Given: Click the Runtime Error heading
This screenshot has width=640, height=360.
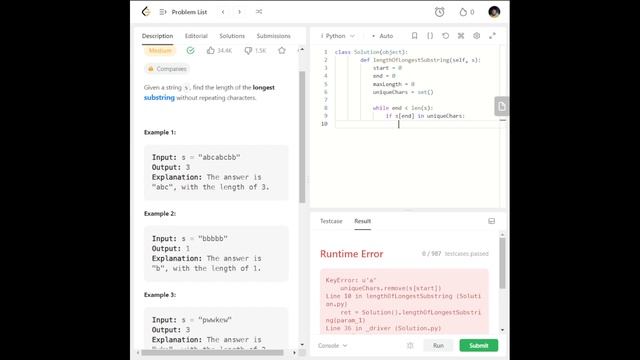Looking at the screenshot, I should coord(351,254).
